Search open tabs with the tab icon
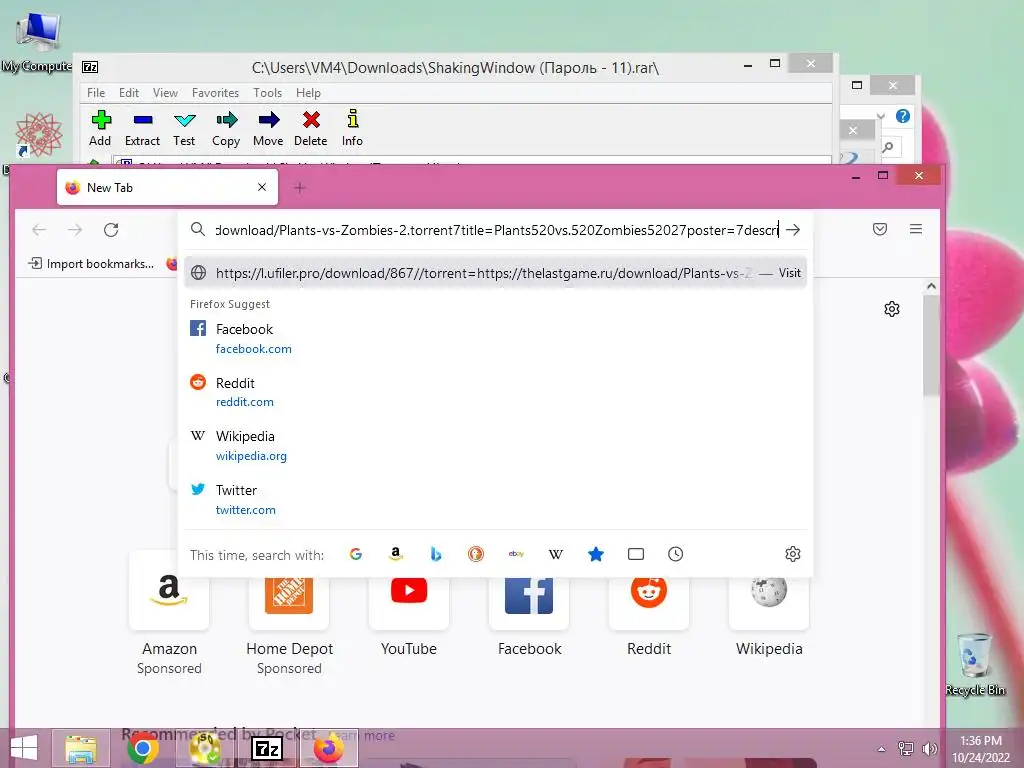 pos(635,554)
